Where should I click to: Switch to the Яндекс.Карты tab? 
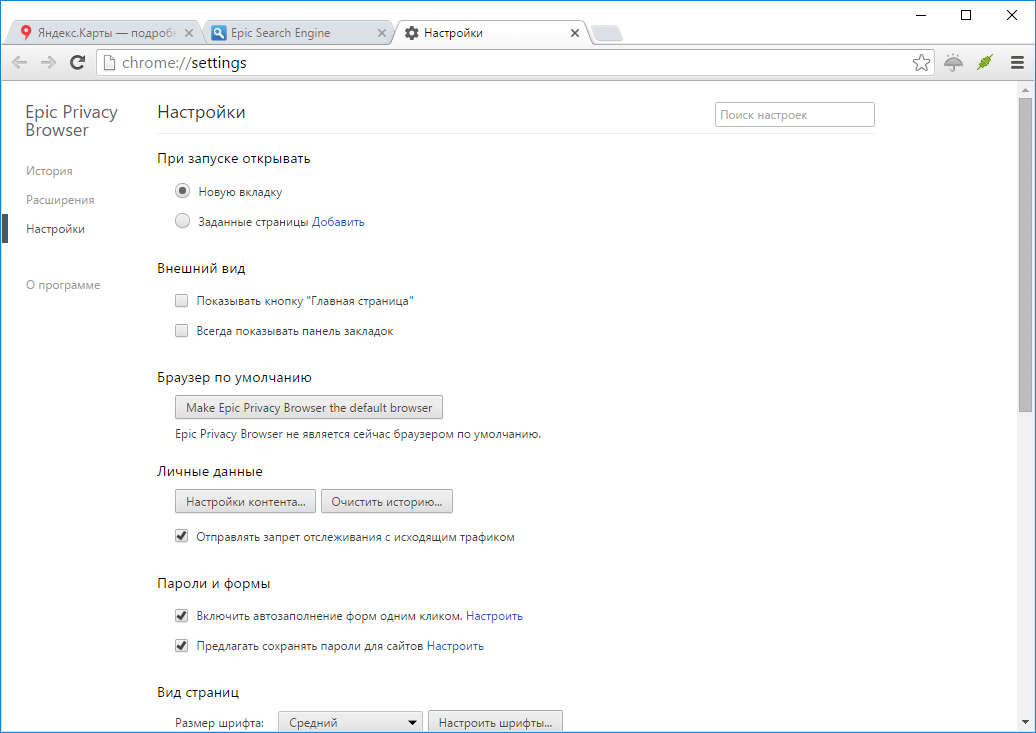point(106,33)
